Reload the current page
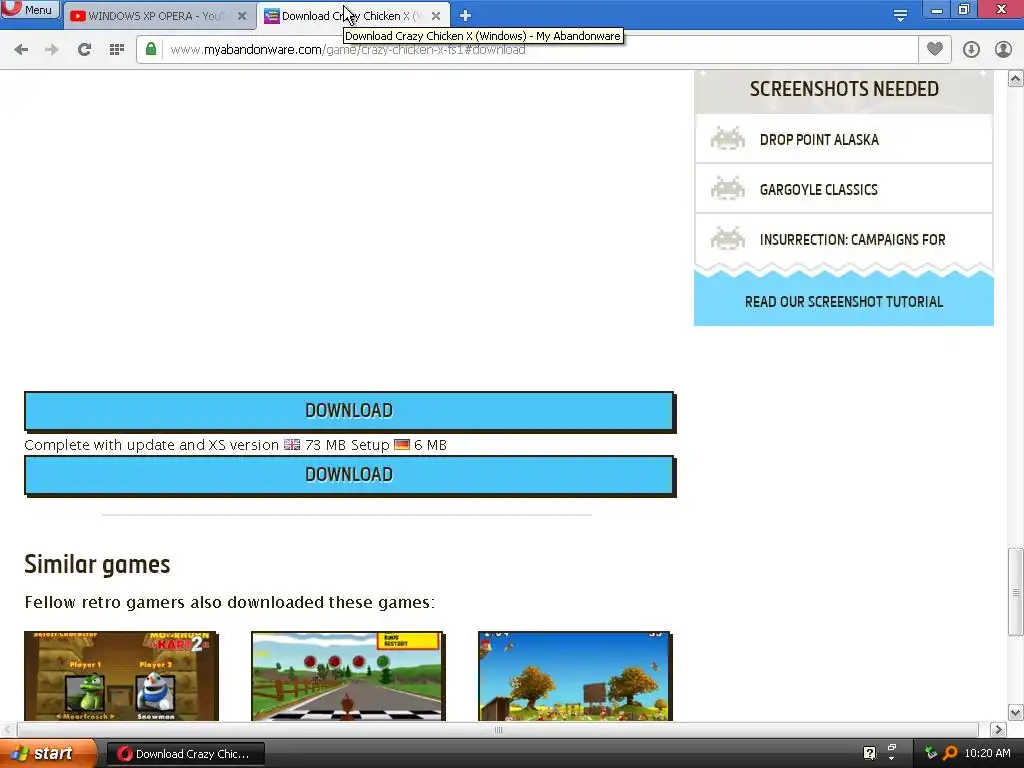This screenshot has width=1024, height=768. pos(84,49)
